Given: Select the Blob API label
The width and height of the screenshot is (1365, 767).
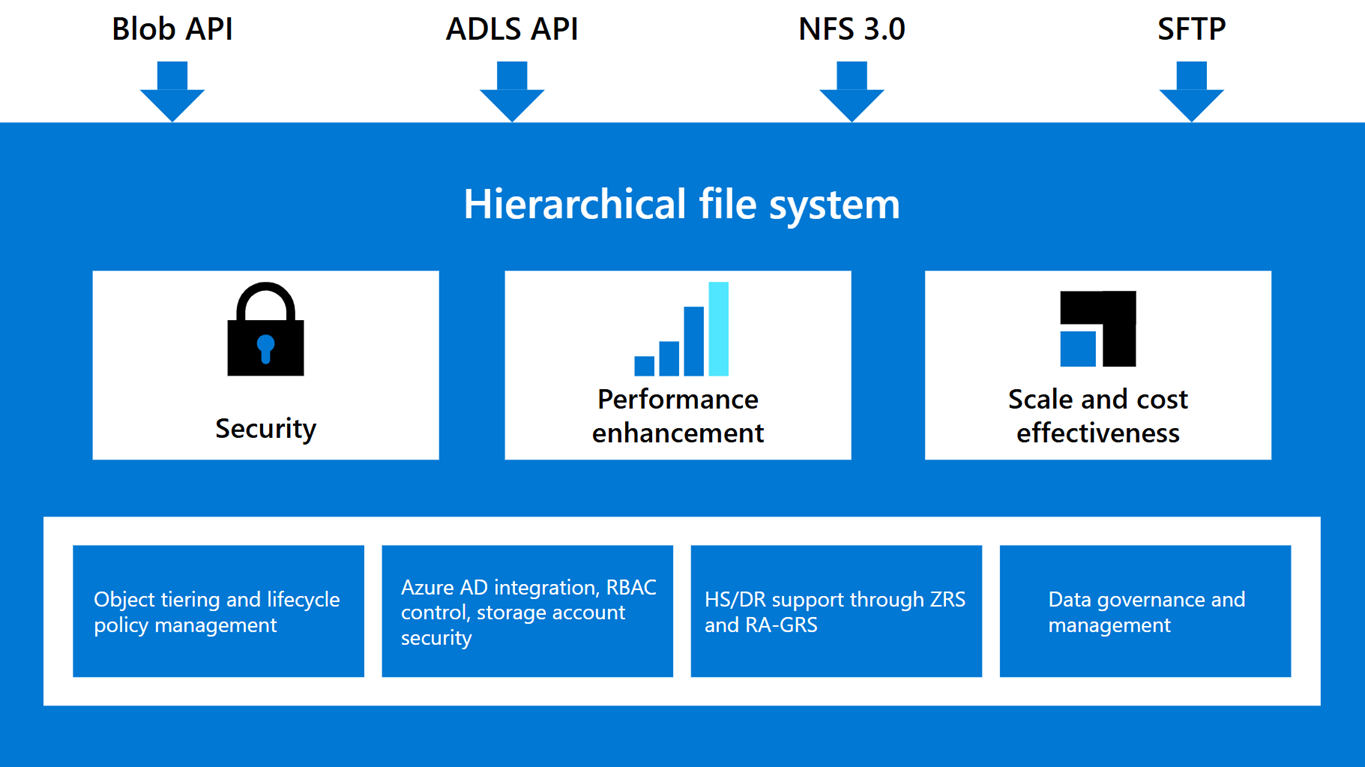Looking at the screenshot, I should point(172,29).
